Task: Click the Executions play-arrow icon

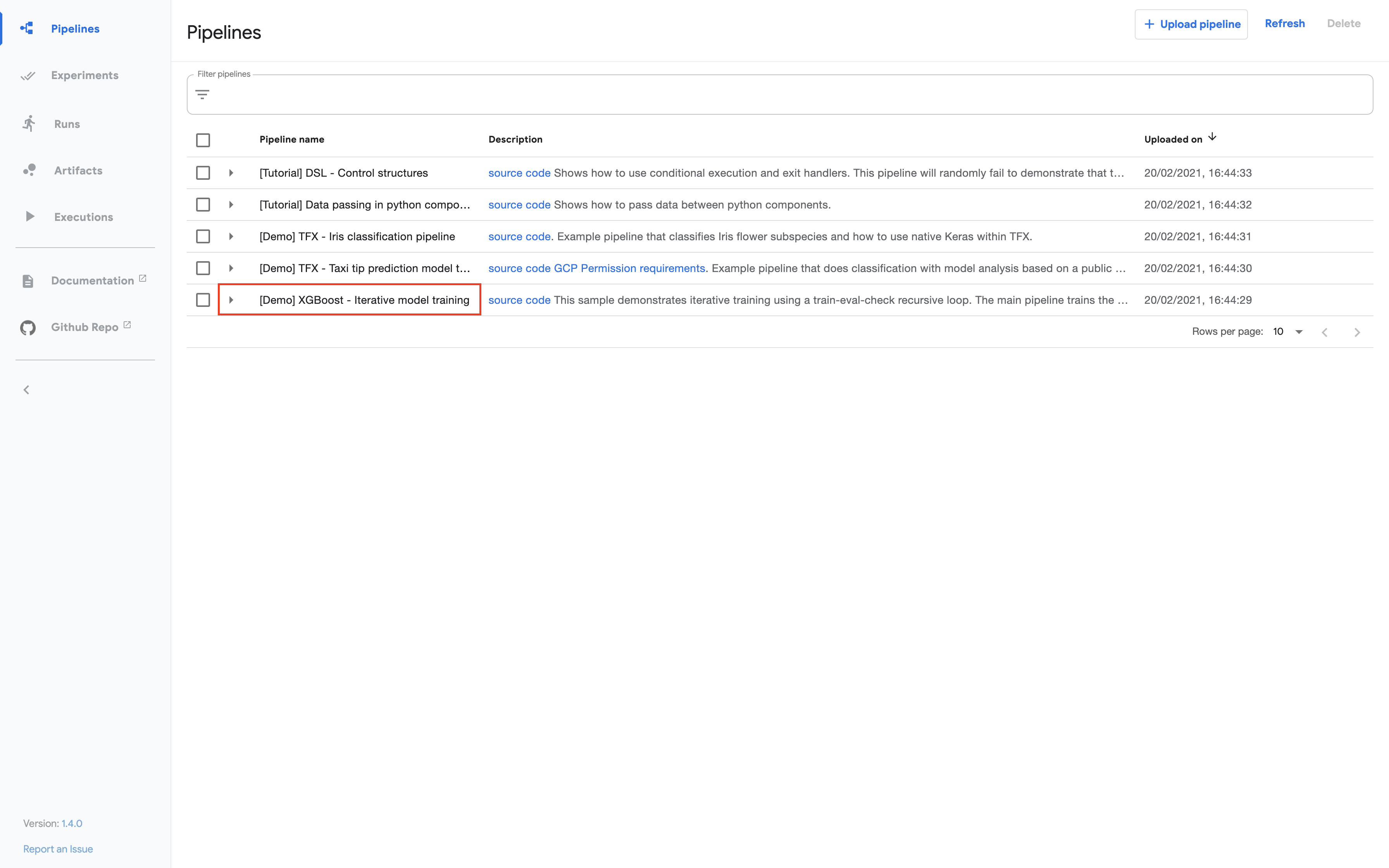Action: pyautogui.click(x=30, y=217)
